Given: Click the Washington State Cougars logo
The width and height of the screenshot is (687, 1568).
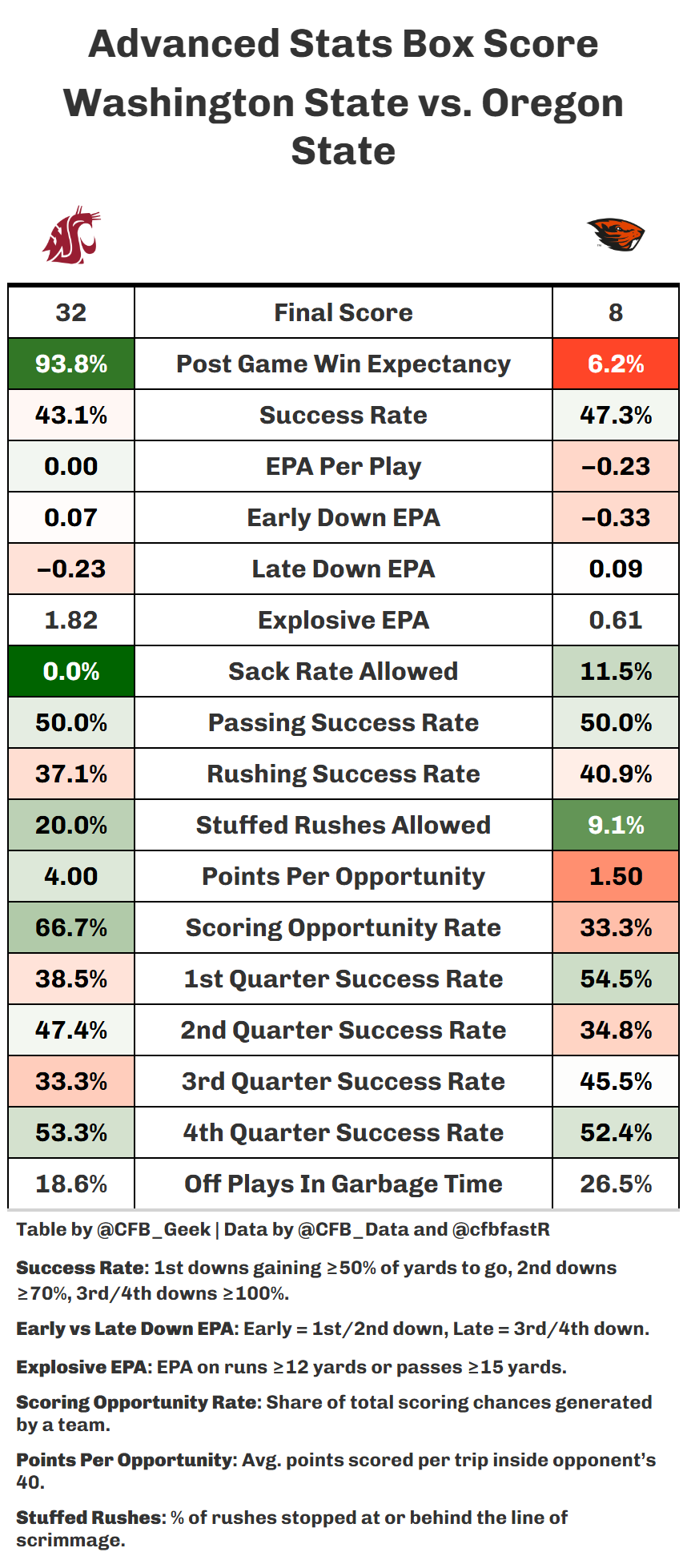Looking at the screenshot, I should [71, 235].
